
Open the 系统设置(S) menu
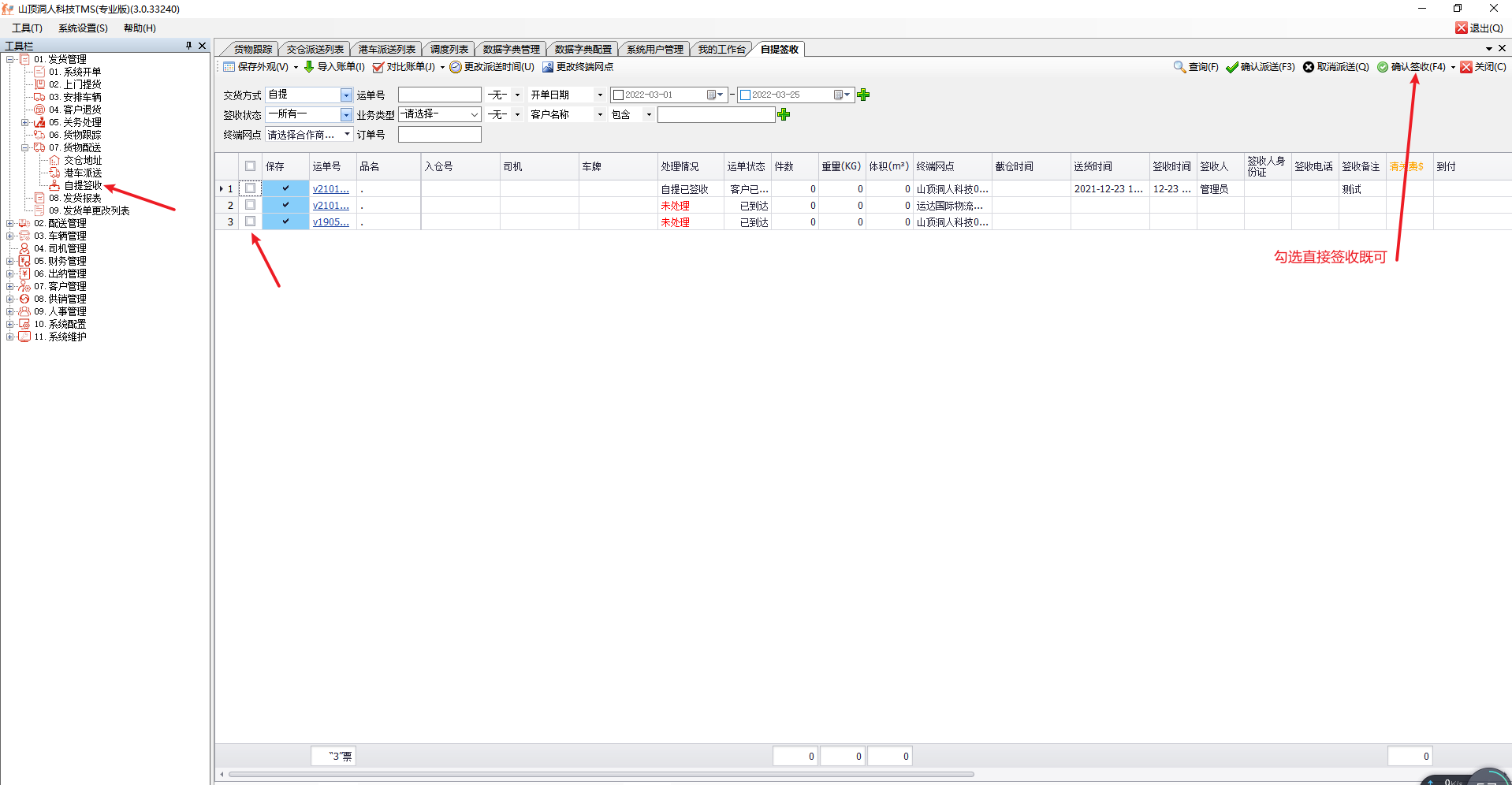click(83, 28)
